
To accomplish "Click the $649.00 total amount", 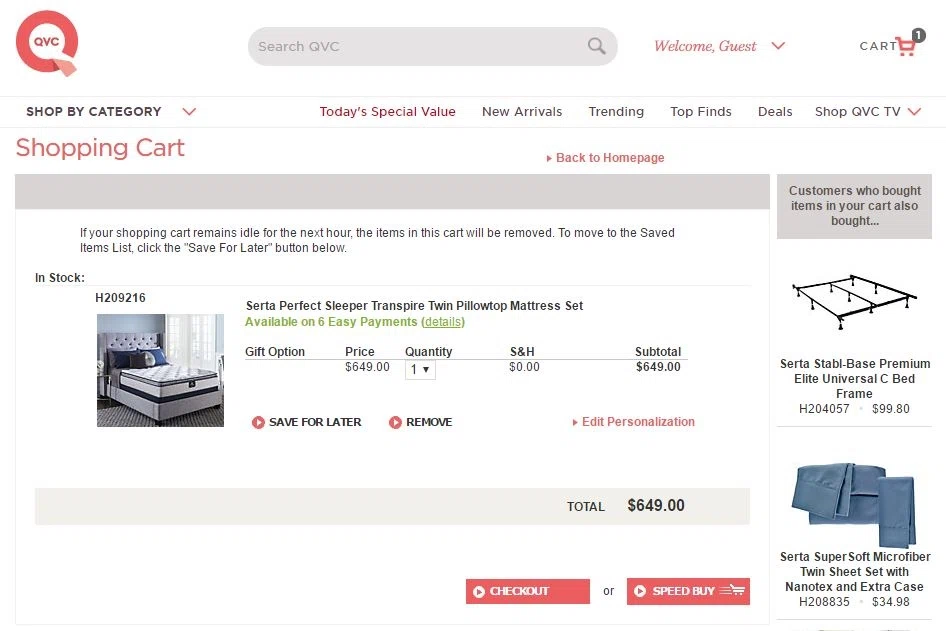I will 656,506.
